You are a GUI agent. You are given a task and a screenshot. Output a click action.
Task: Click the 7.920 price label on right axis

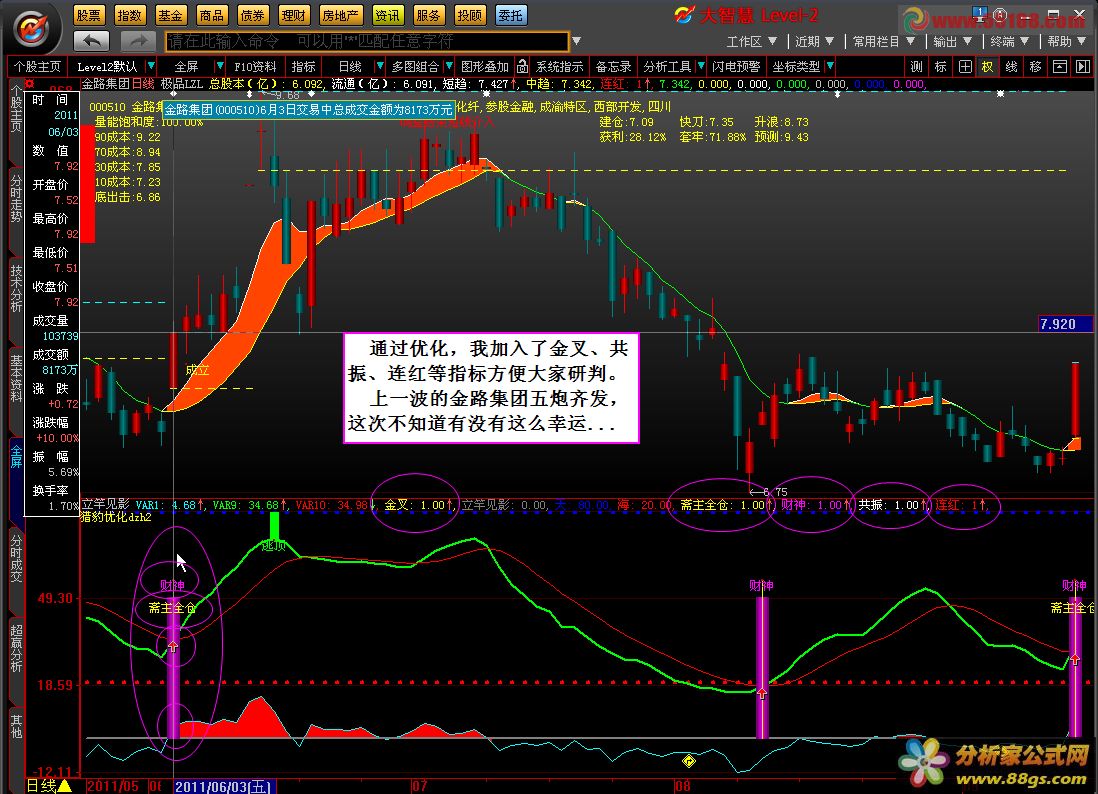pyautogui.click(x=1064, y=323)
